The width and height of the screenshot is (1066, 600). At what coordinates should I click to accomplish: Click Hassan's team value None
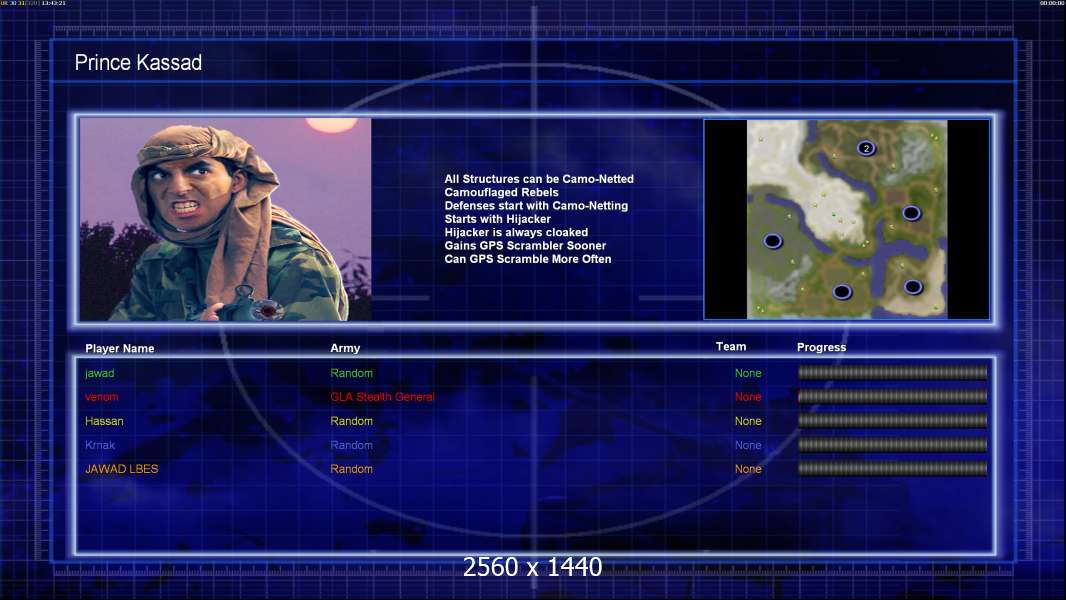(748, 421)
